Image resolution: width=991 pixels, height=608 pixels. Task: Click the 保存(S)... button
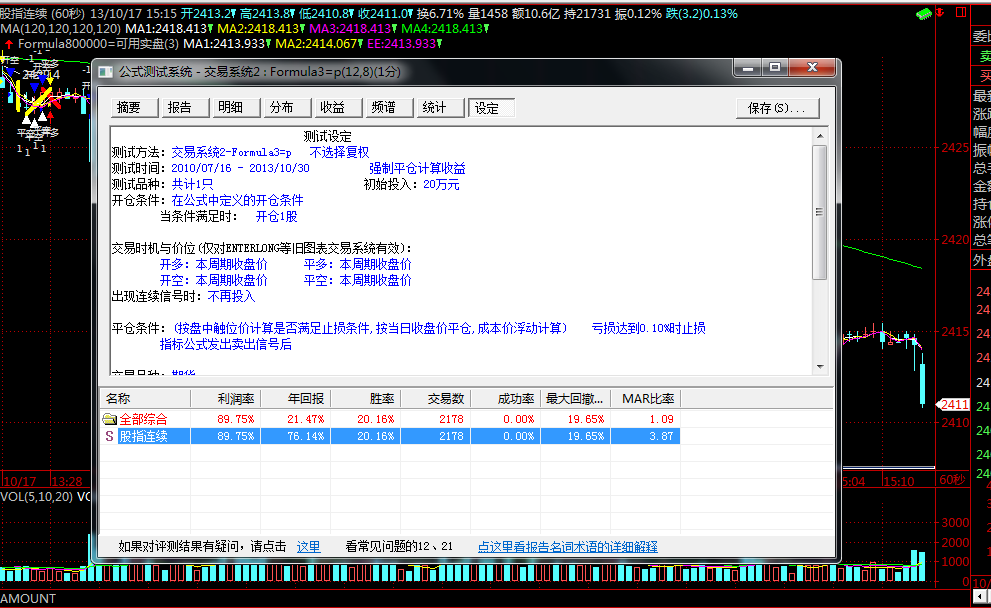click(777, 108)
